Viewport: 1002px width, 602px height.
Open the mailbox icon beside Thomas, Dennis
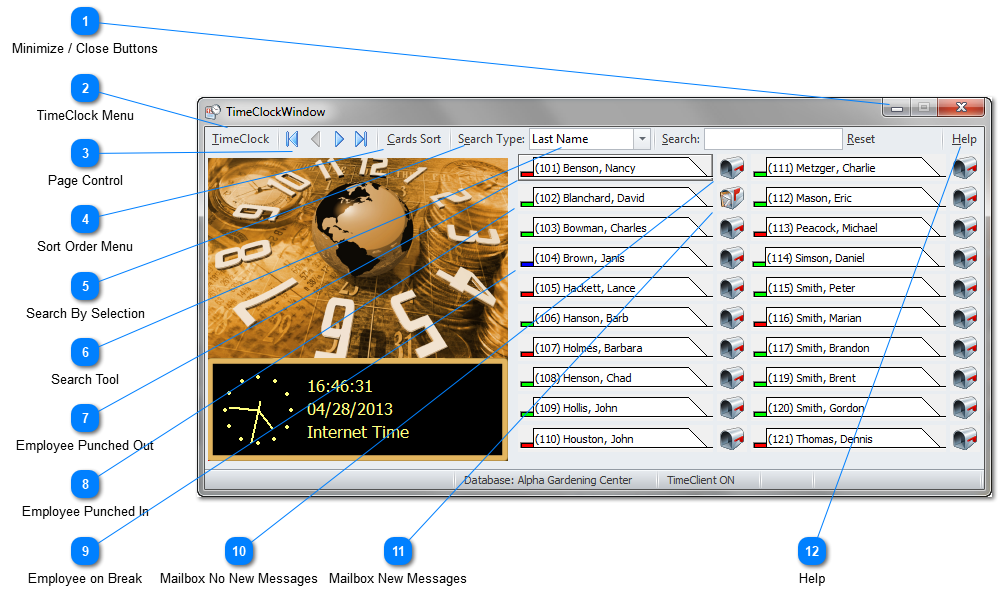(x=965, y=437)
